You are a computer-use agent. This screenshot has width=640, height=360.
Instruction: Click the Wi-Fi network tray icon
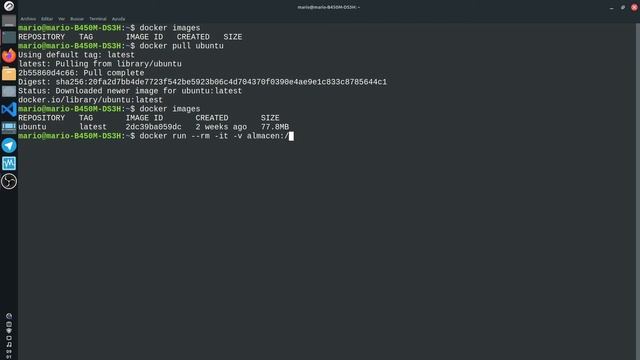point(9,331)
